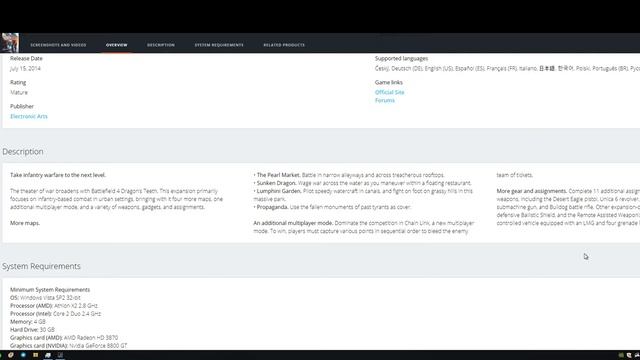Switch to the Description tab

pyautogui.click(x=161, y=45)
